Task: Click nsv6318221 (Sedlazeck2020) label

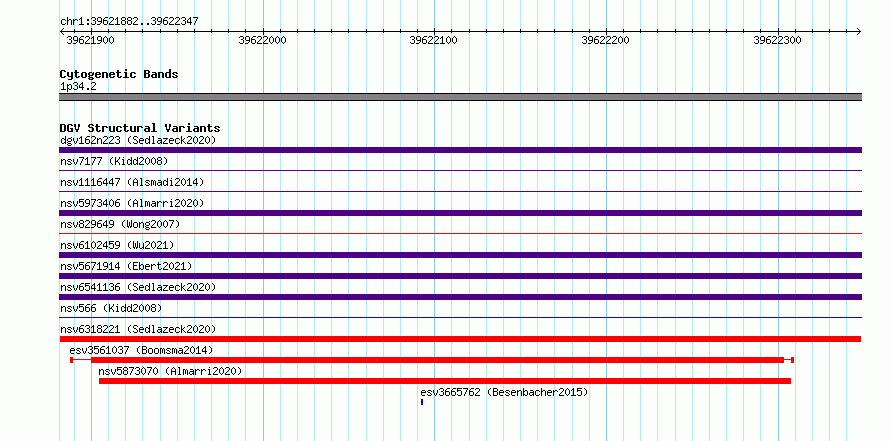Action: click(x=138, y=329)
